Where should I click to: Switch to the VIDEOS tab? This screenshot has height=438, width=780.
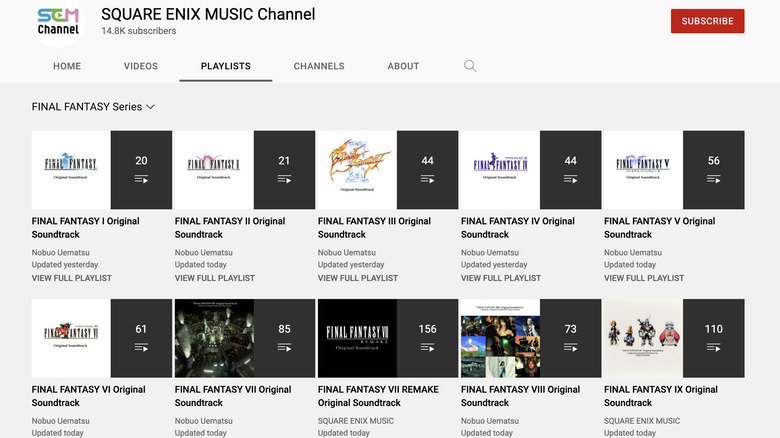(x=141, y=66)
